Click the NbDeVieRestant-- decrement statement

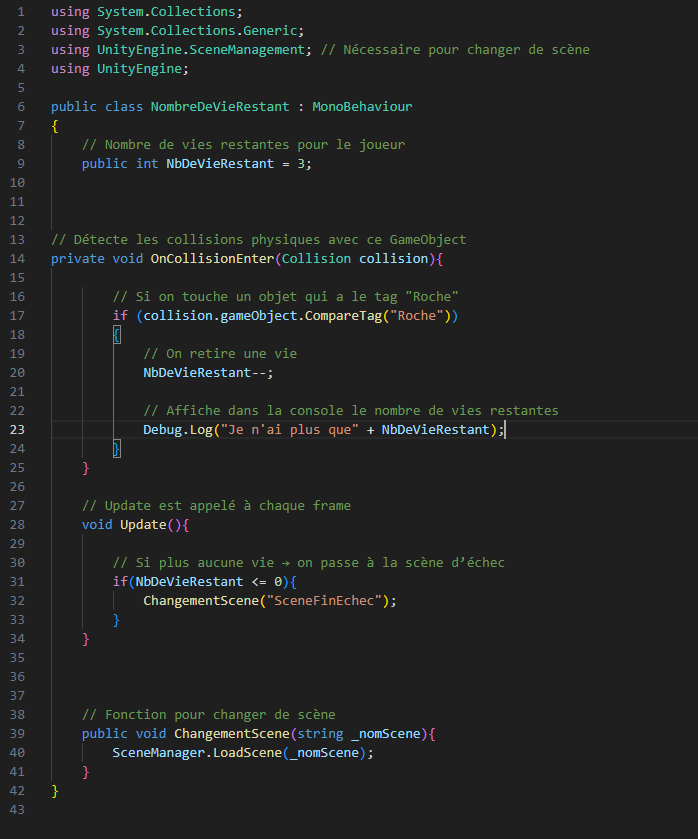pyautogui.click(x=207, y=373)
